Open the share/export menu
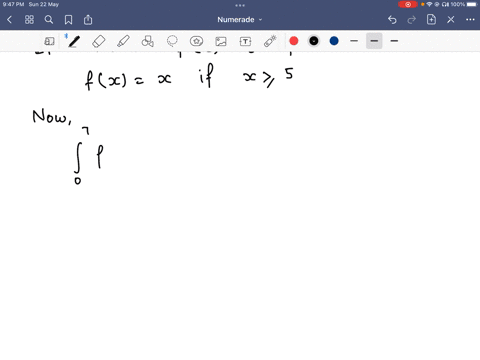Image resolution: width=480 pixels, height=360 pixels. pos(88,20)
